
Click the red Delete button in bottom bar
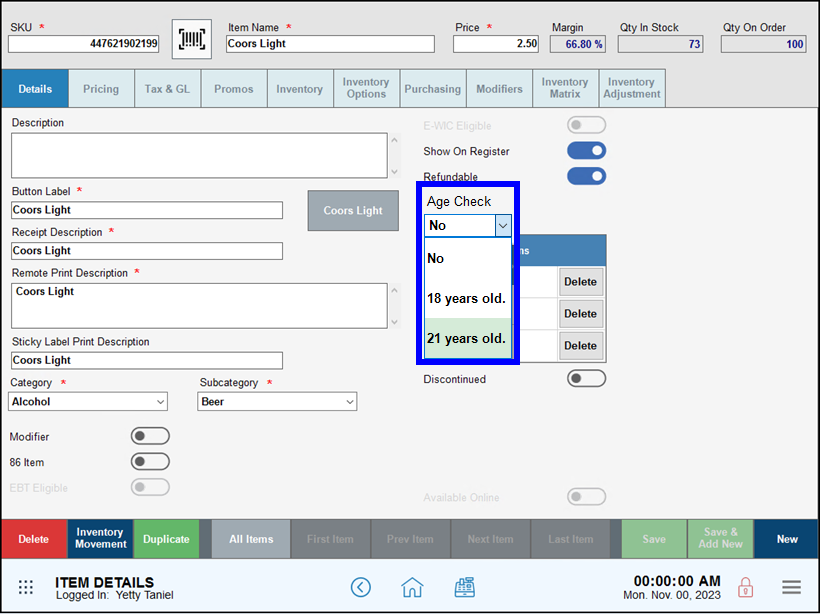point(34,539)
